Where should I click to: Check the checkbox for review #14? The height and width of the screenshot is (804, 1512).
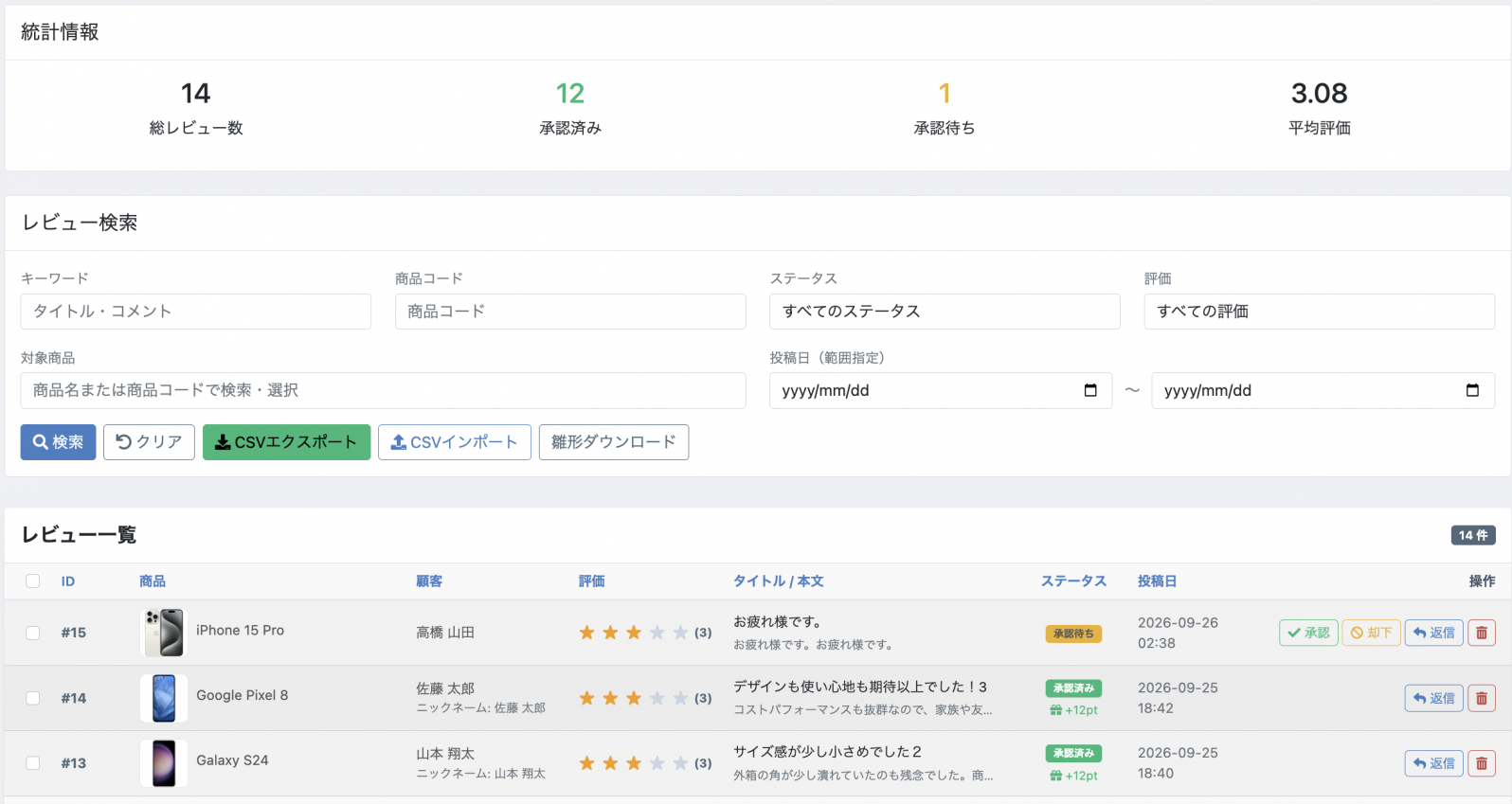33,698
